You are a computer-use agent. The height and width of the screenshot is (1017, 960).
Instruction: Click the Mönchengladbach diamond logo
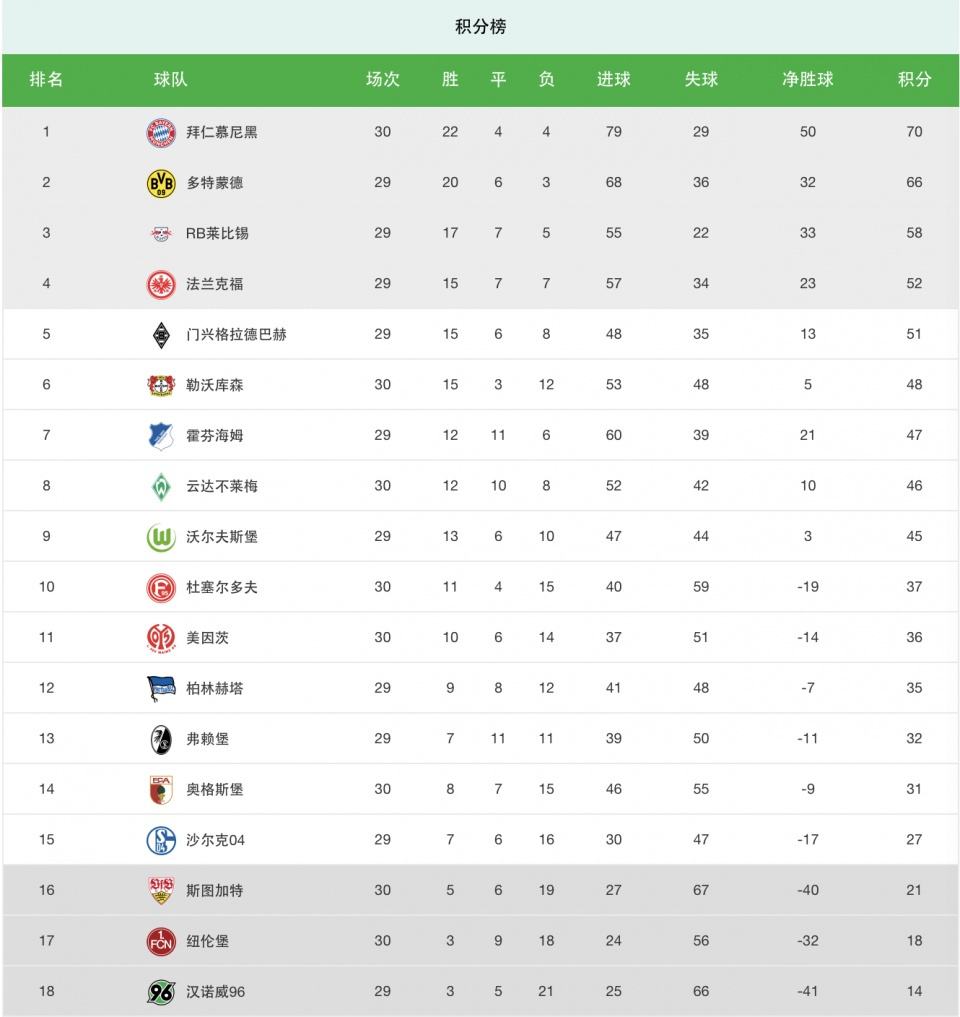tap(161, 335)
